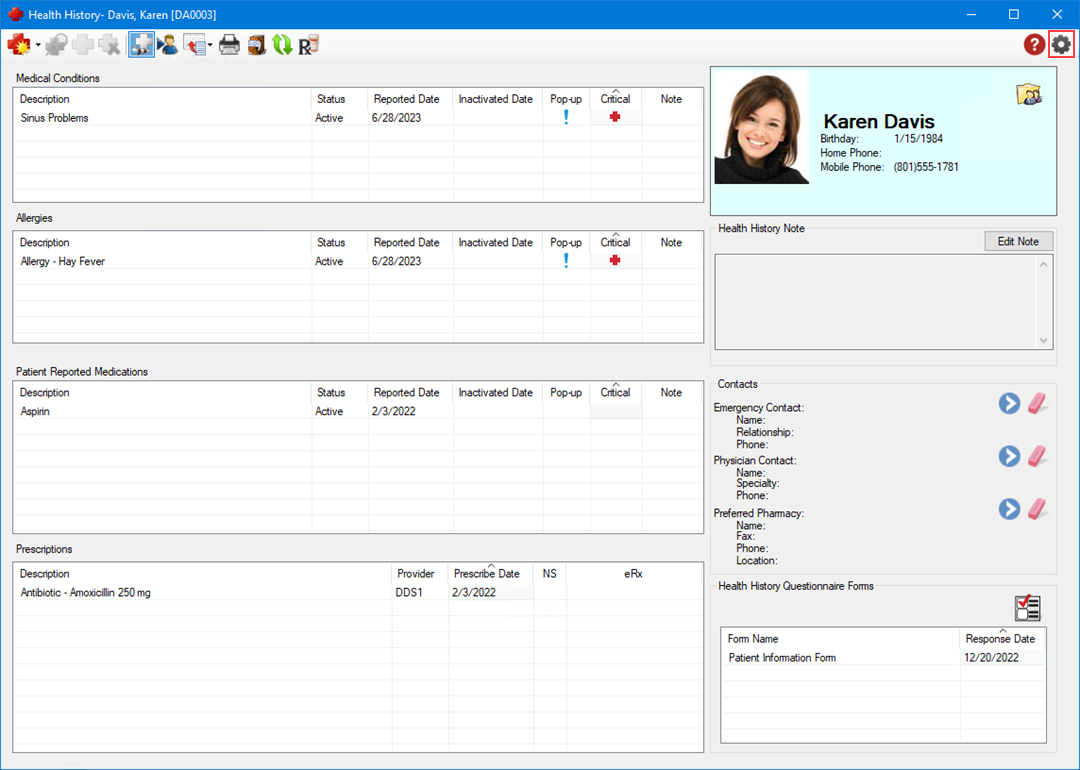Clear Physician Contact with the pink eraser

1039,456
